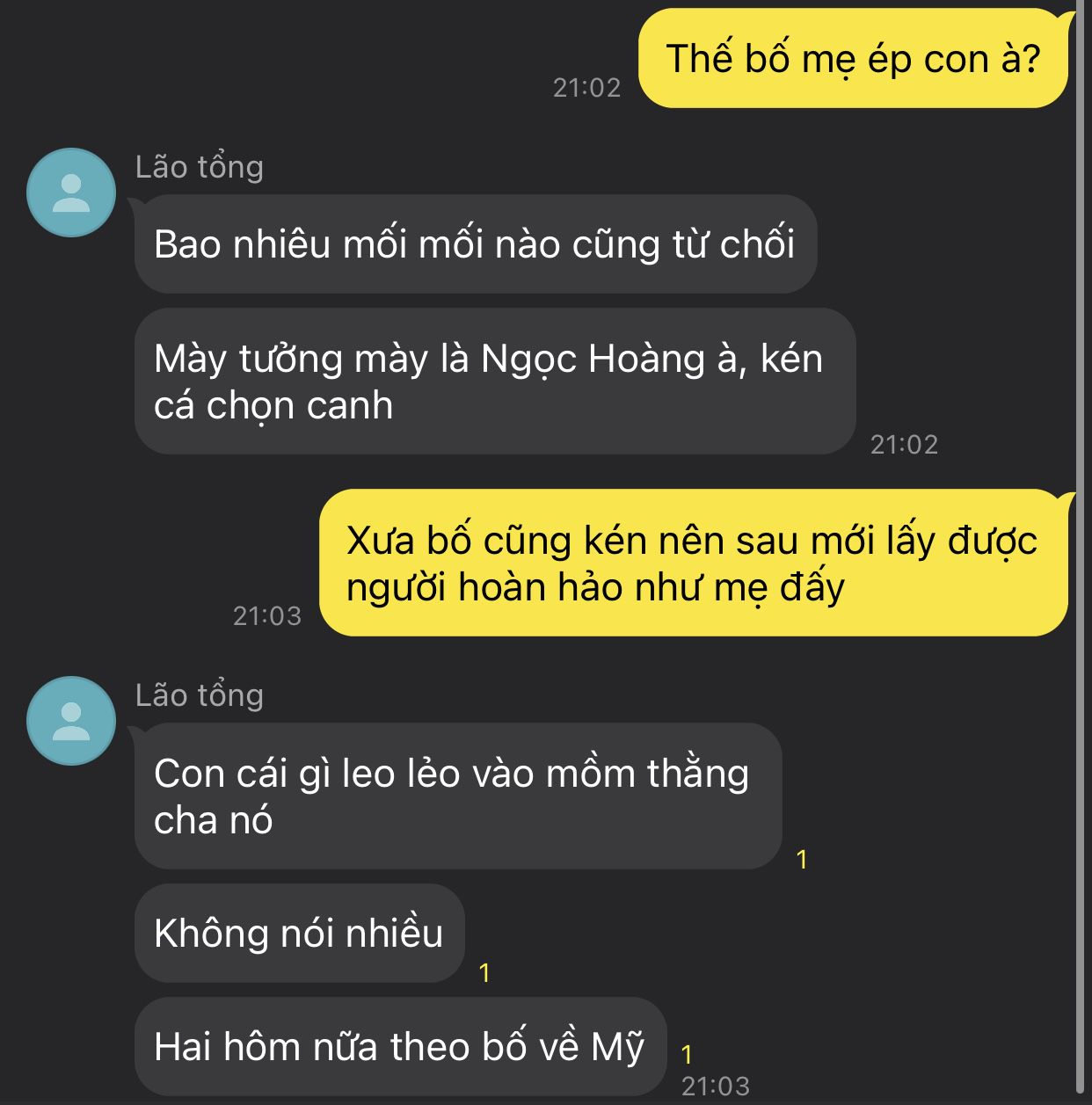Viewport: 1092px width, 1105px height.
Task: Click unread count beside 'Không nói nhiều'
Action: coord(484,972)
